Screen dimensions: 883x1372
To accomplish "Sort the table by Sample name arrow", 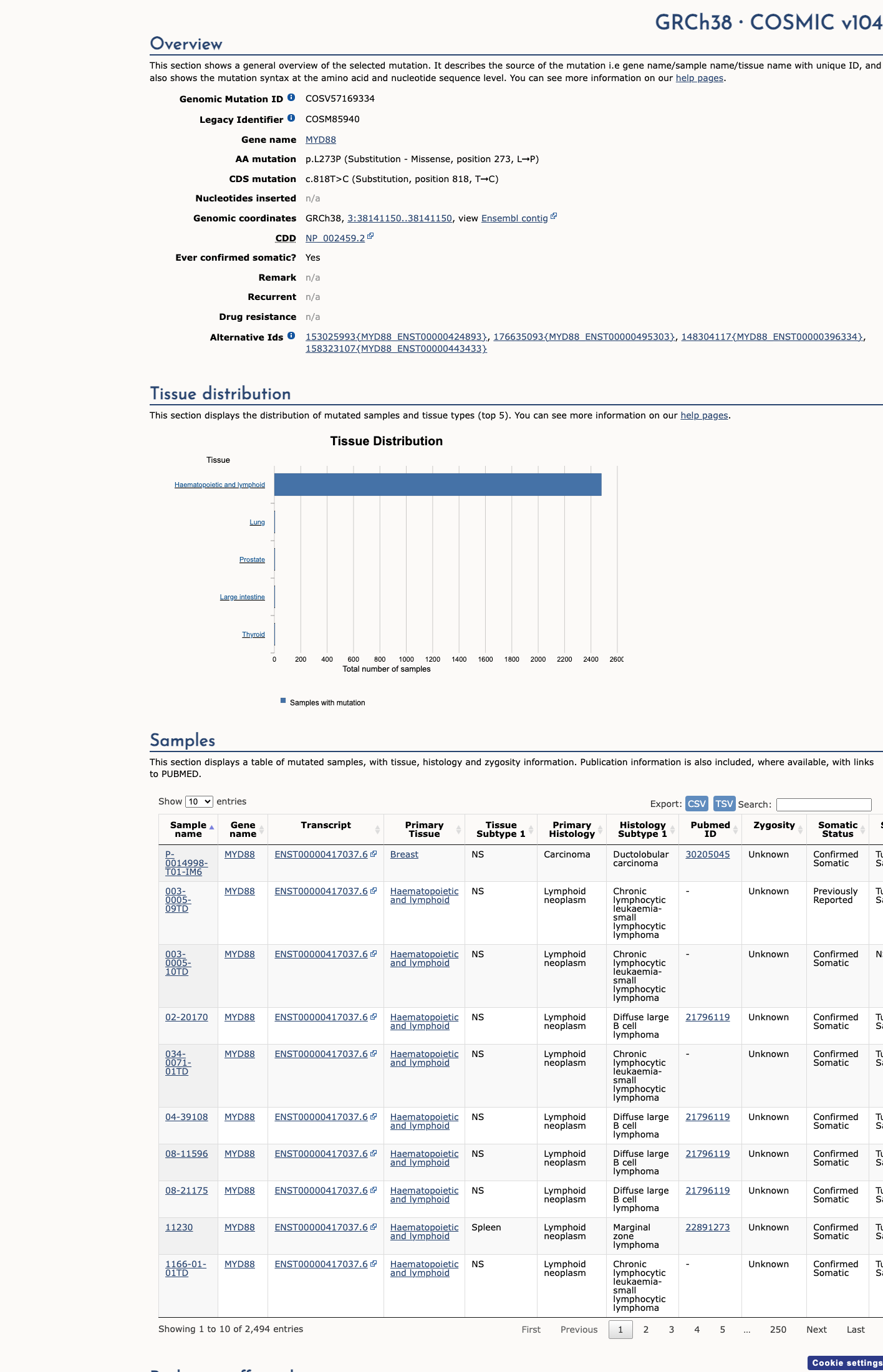I will (x=211, y=828).
